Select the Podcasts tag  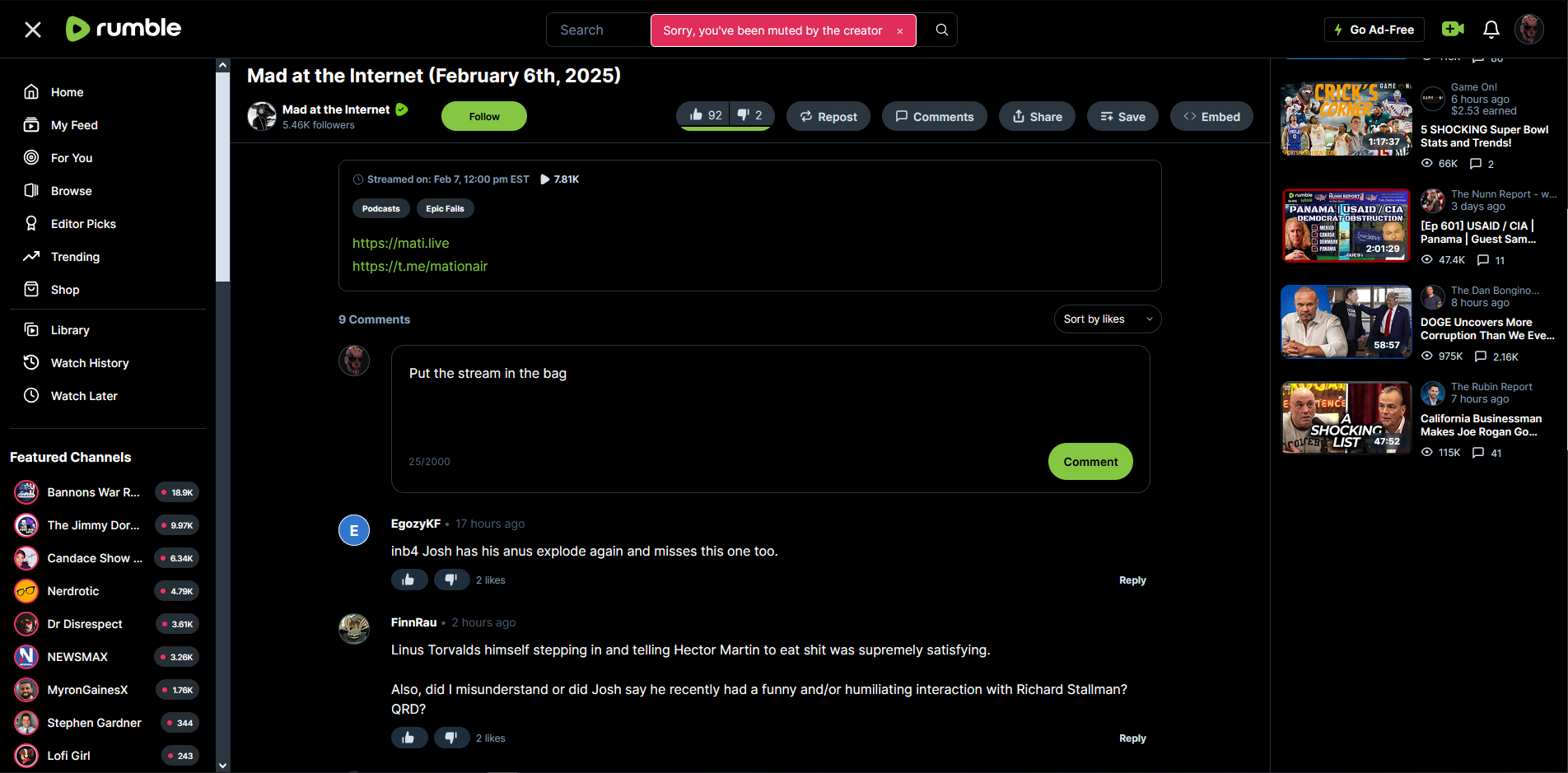(x=381, y=209)
